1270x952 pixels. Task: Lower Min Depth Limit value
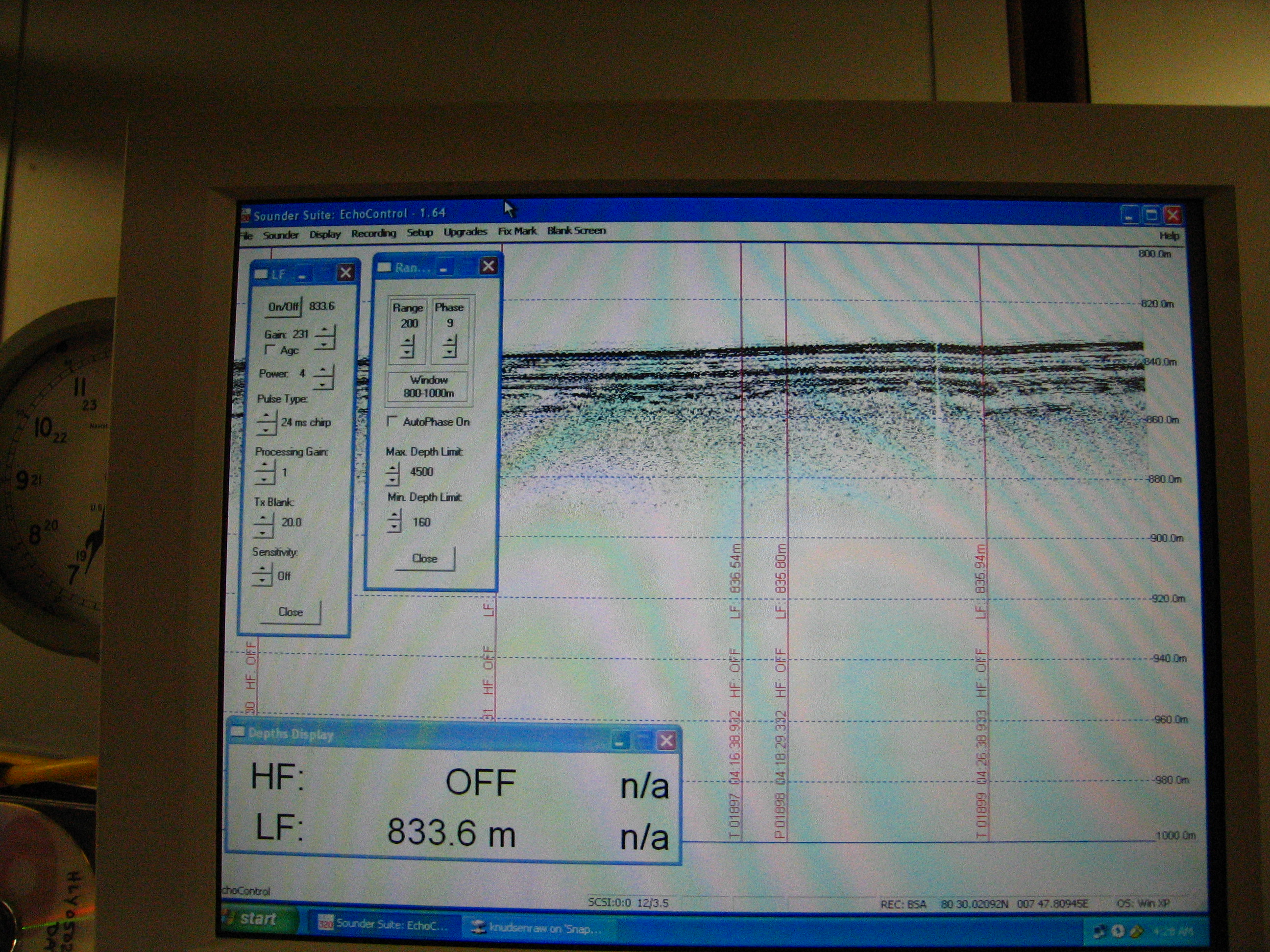[394, 526]
